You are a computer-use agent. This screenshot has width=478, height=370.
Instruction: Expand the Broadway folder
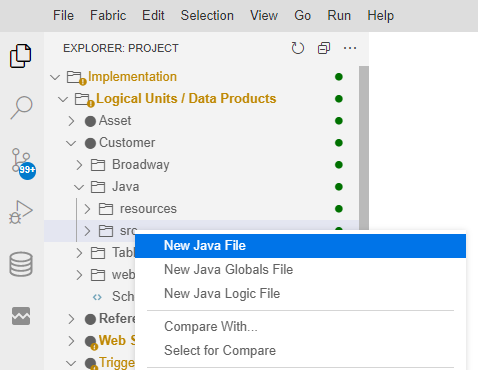(79, 165)
